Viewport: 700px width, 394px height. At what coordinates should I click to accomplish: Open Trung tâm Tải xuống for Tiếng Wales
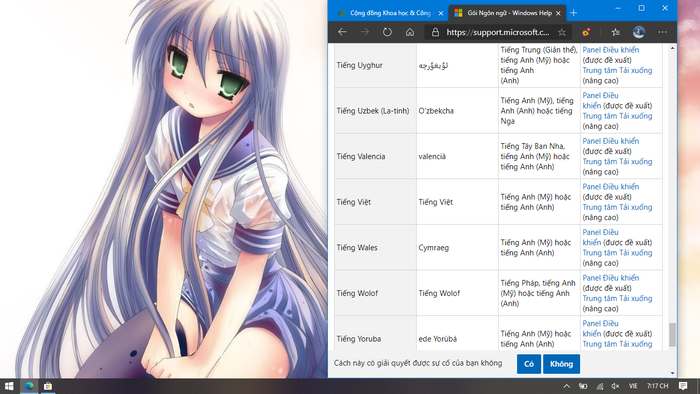pos(617,253)
